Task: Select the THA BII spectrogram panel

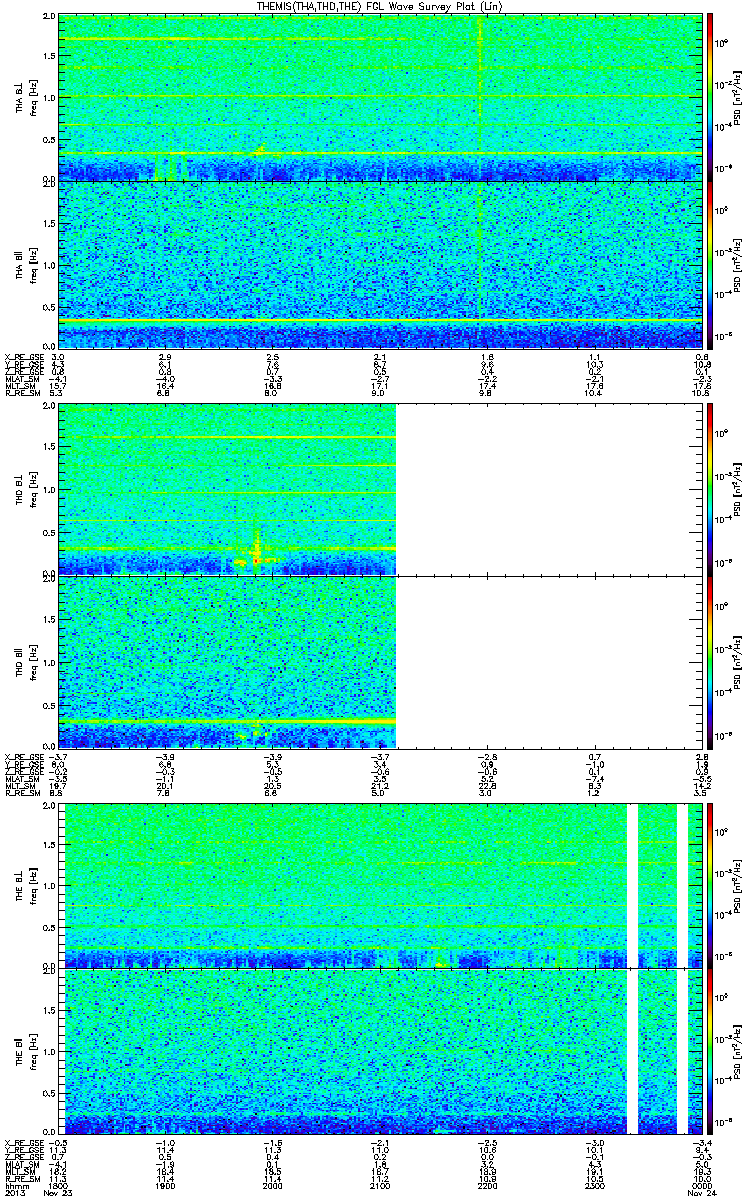Action: [x=380, y=264]
